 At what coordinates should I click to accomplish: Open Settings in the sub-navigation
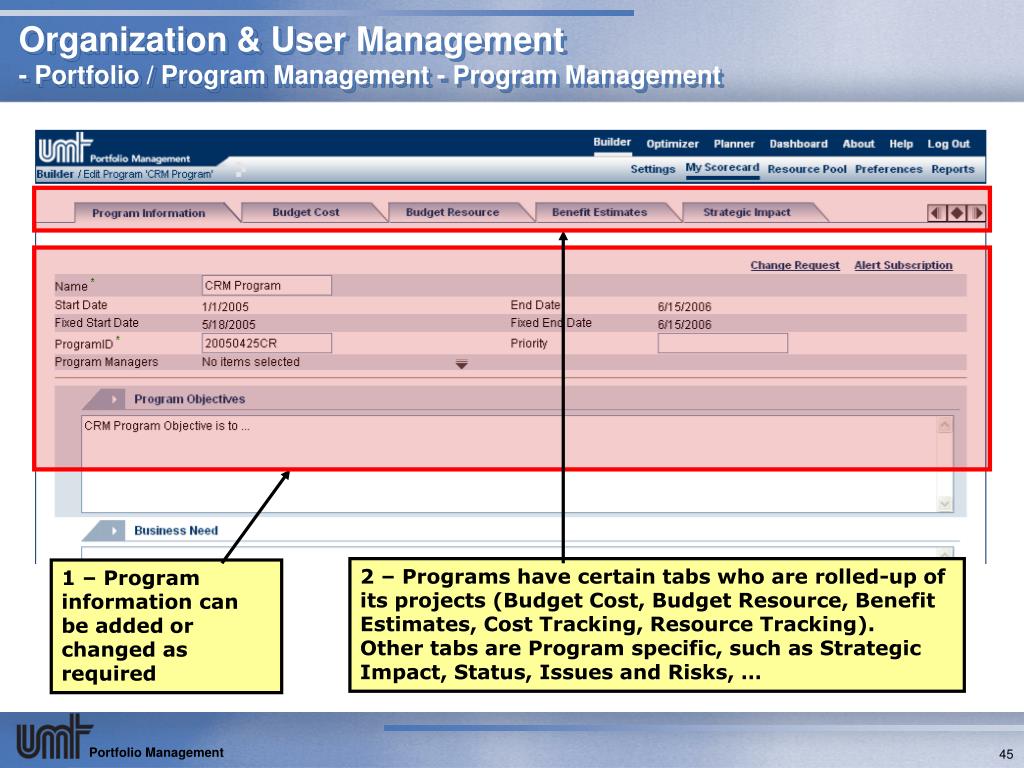pos(652,169)
